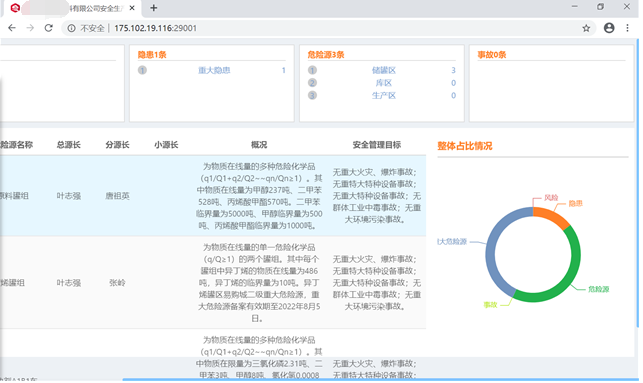Image resolution: width=643 pixels, height=383 pixels.
Task: Click 叶志强 in the highlighted first row
Action: [x=68, y=196]
